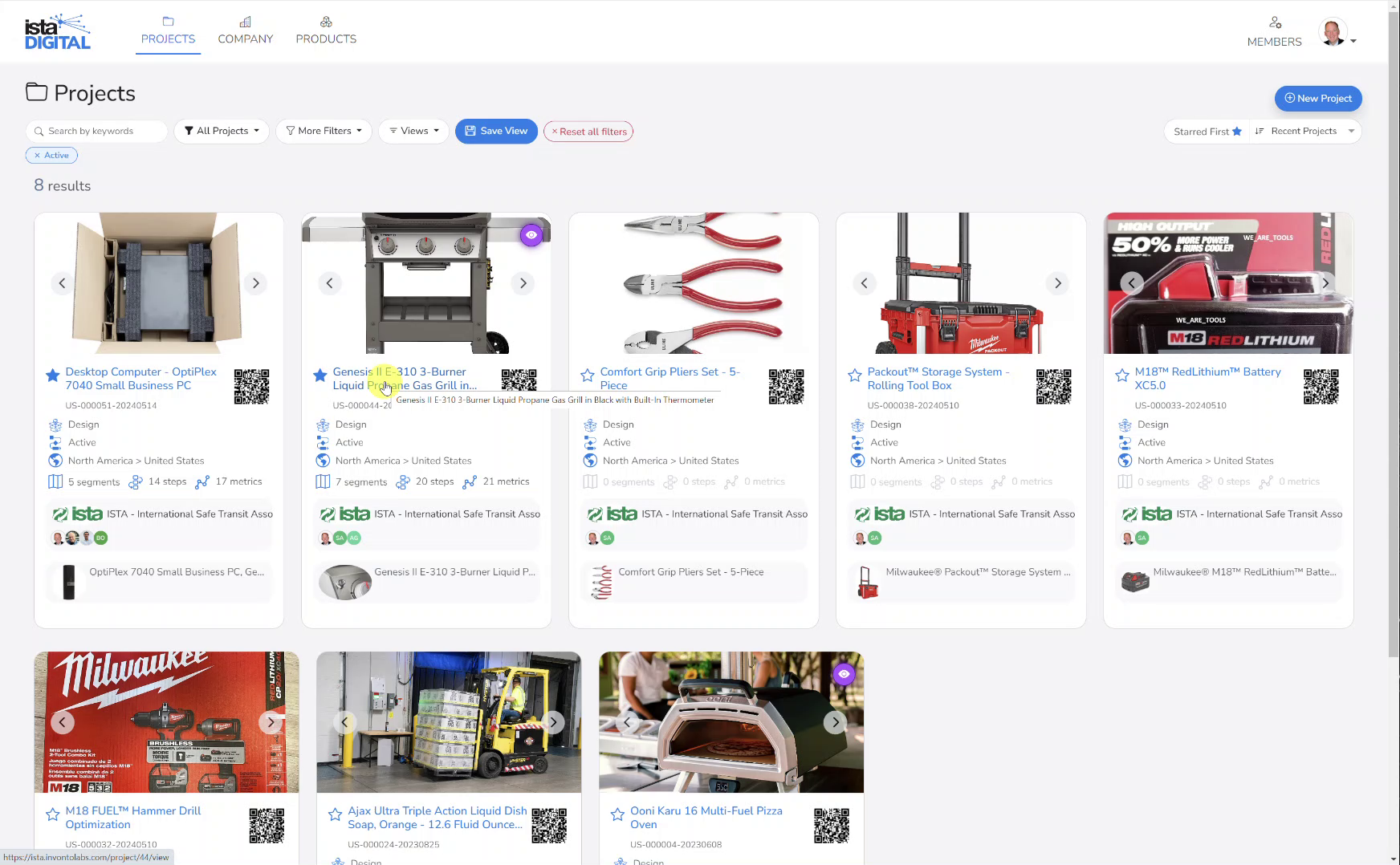Open QR code for Packout Storage System project
This screenshot has height=865, width=1400.
1053,387
